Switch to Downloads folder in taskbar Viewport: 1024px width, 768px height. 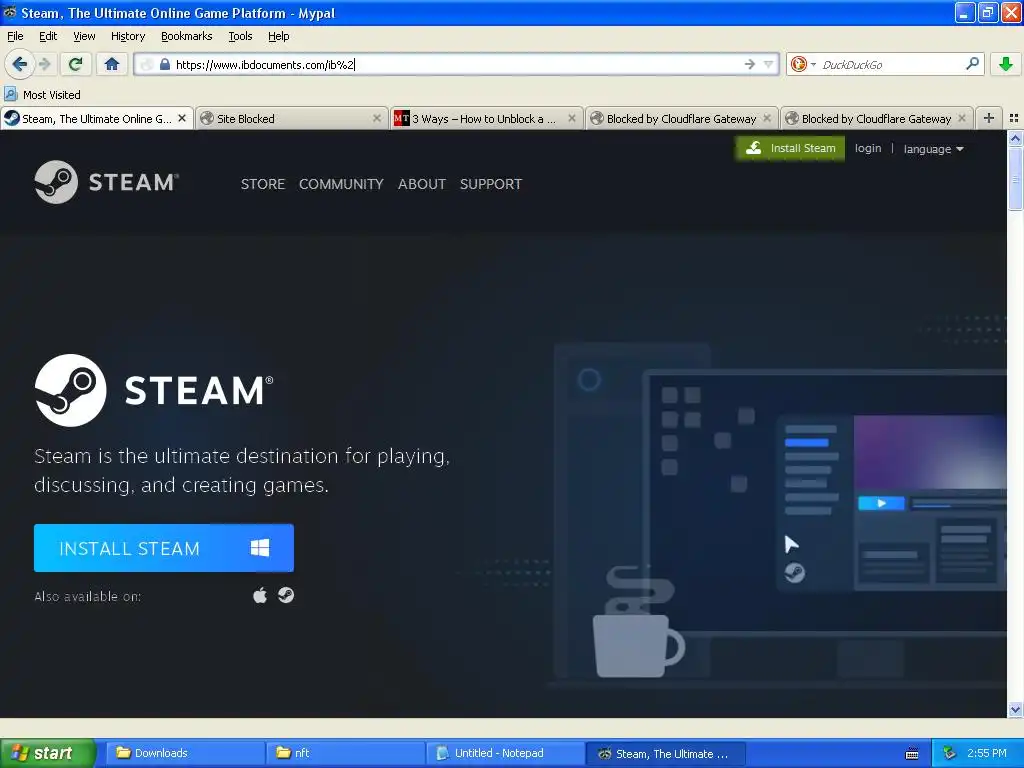point(185,753)
